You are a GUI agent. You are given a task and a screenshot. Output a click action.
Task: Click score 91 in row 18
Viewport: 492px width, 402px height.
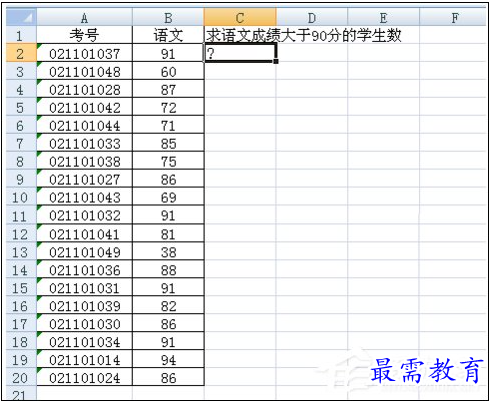[x=168, y=341]
